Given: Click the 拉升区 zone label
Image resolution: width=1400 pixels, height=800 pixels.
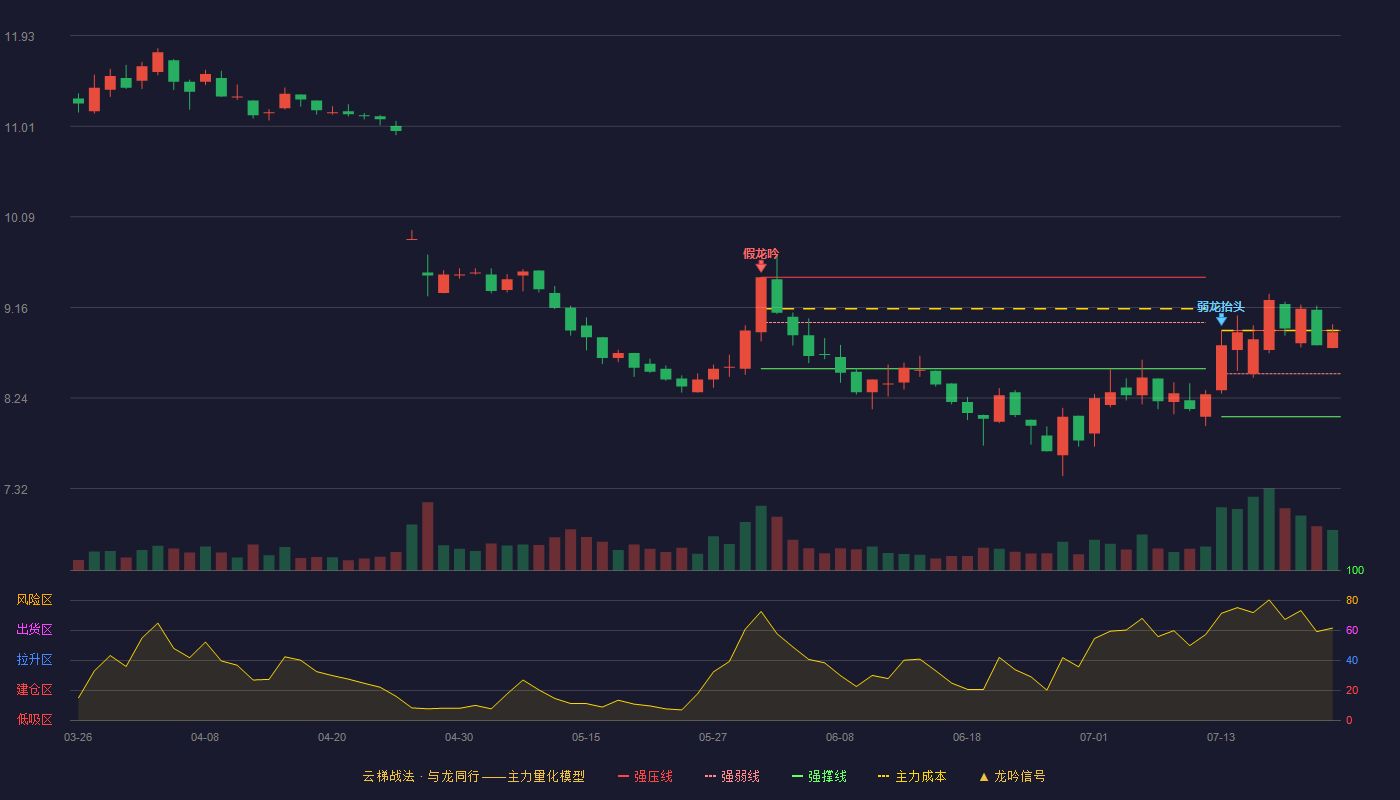Looking at the screenshot, I should pyautogui.click(x=35, y=660).
